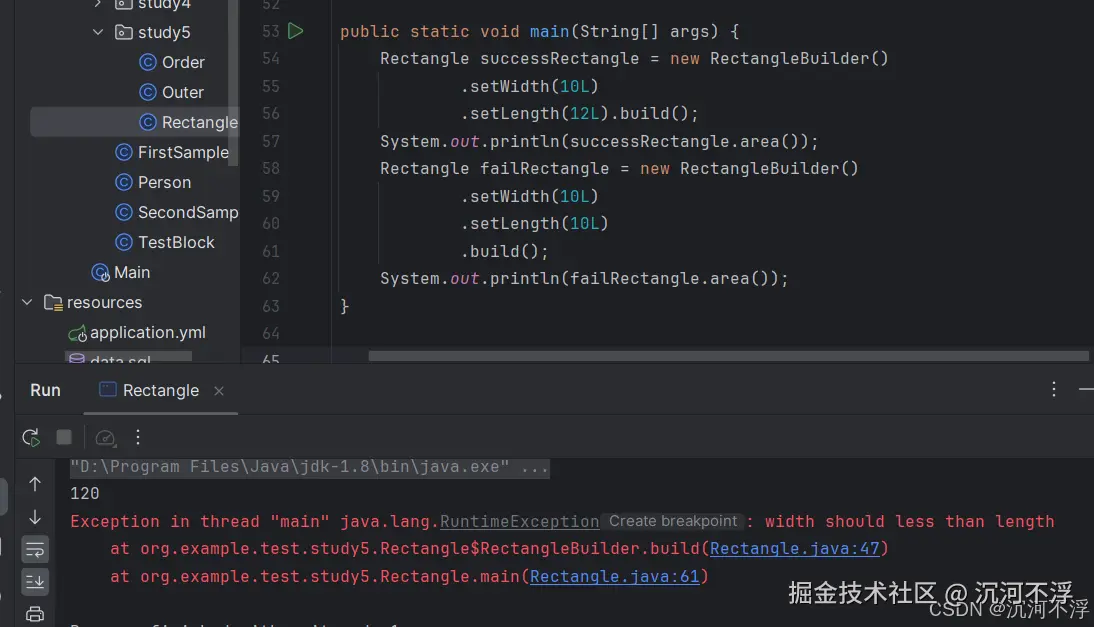Screen dimensions: 1094x627
Task: Open the profiler run icon
Action: 105,437
